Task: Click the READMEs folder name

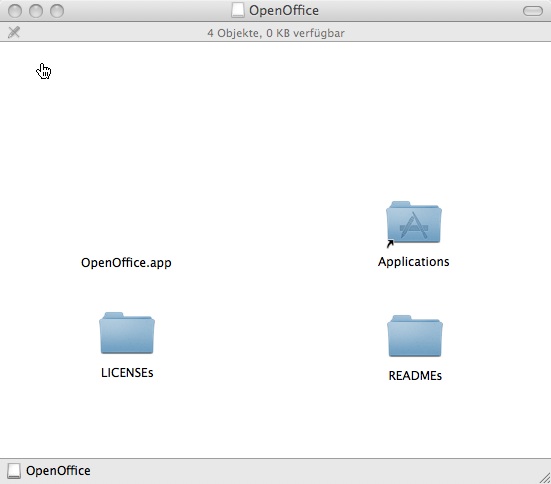Action: pyautogui.click(x=415, y=376)
